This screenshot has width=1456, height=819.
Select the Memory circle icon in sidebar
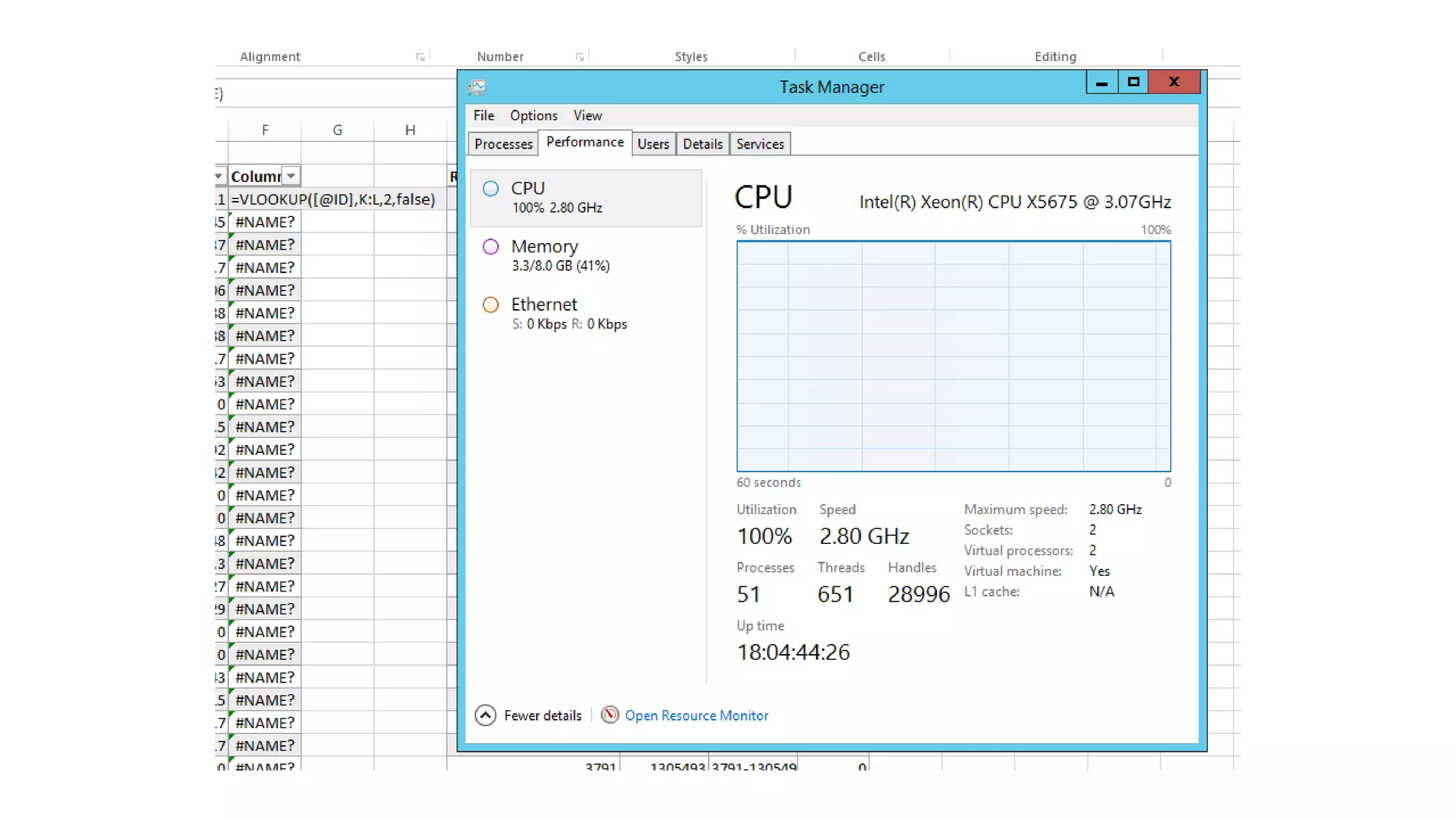pos(491,247)
